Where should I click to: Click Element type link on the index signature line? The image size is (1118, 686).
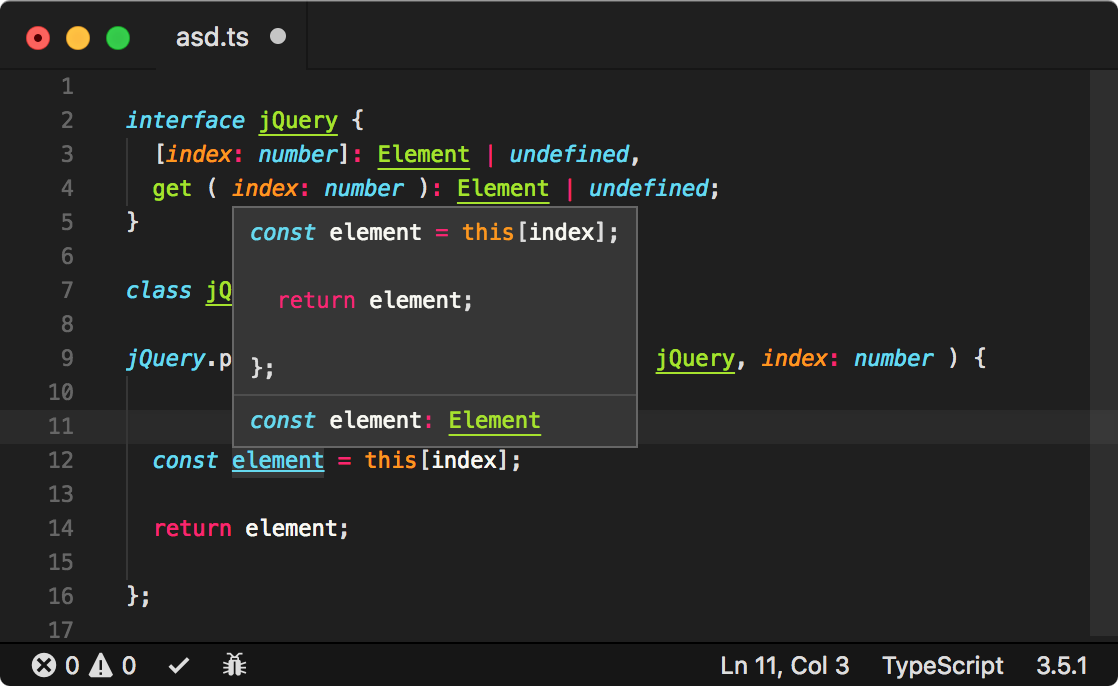pyautogui.click(x=423, y=154)
